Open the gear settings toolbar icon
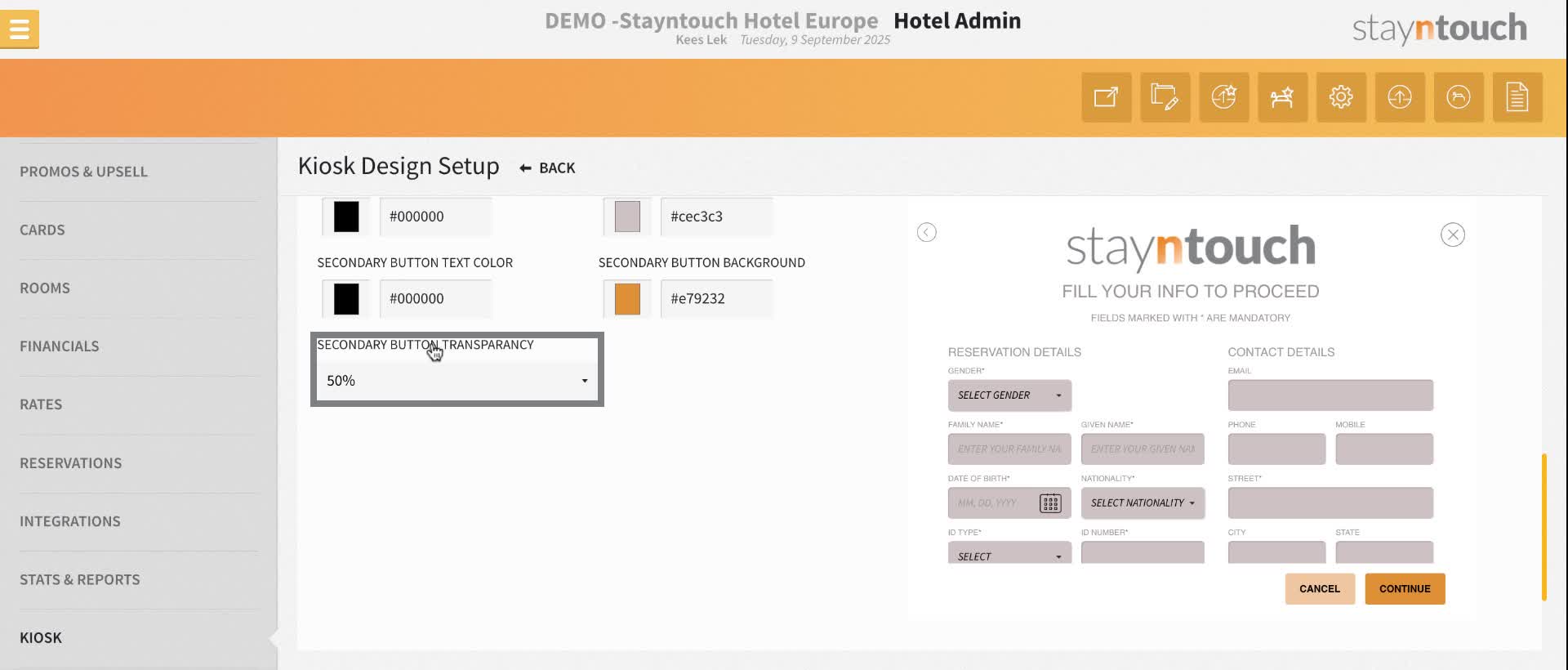Viewport: 1568px width, 670px height. tap(1341, 97)
